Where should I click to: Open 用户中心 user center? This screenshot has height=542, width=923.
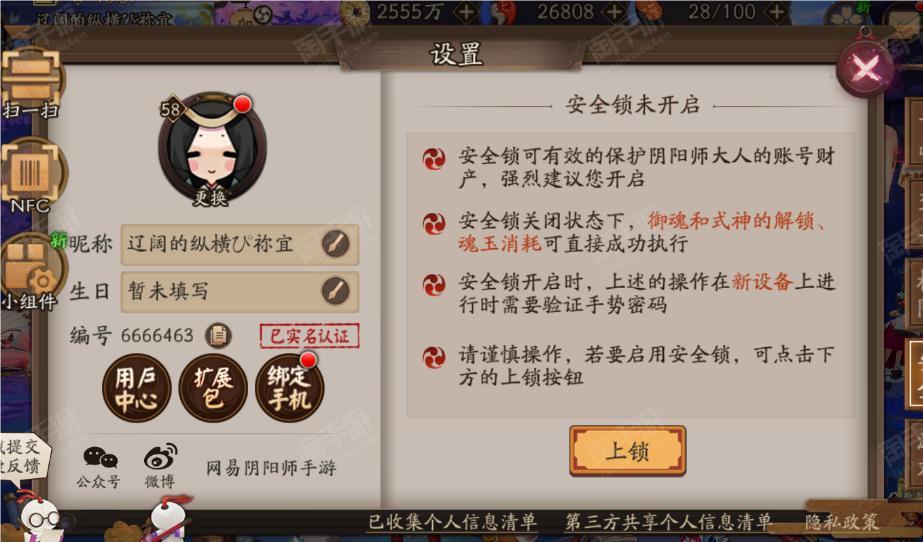[x=137, y=388]
